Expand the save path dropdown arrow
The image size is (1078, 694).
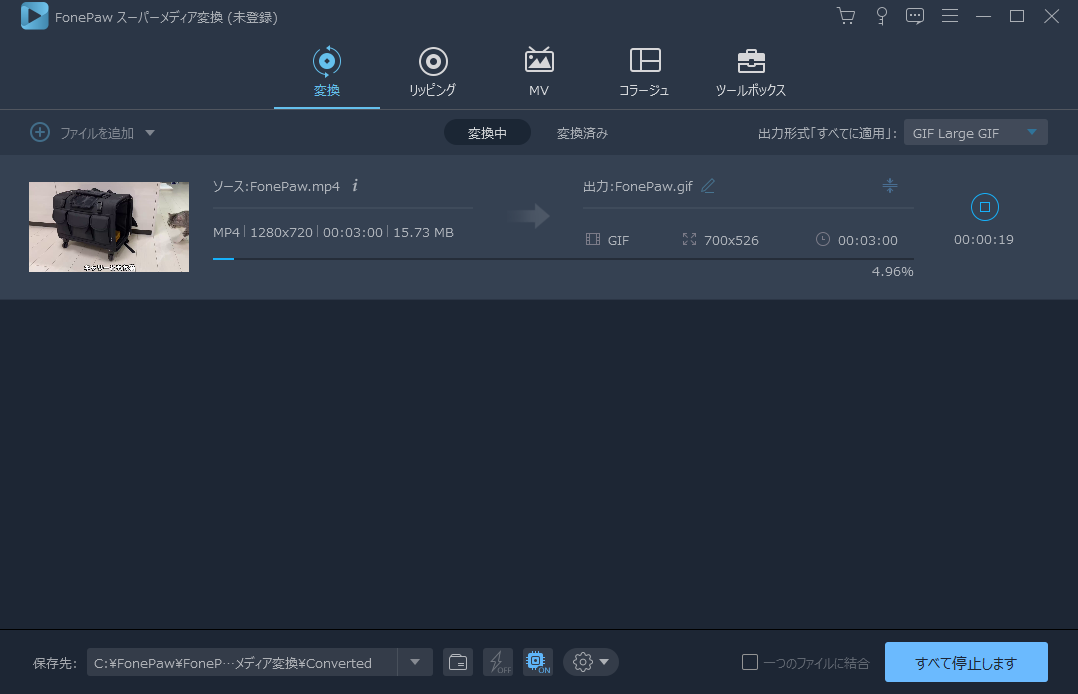(415, 662)
